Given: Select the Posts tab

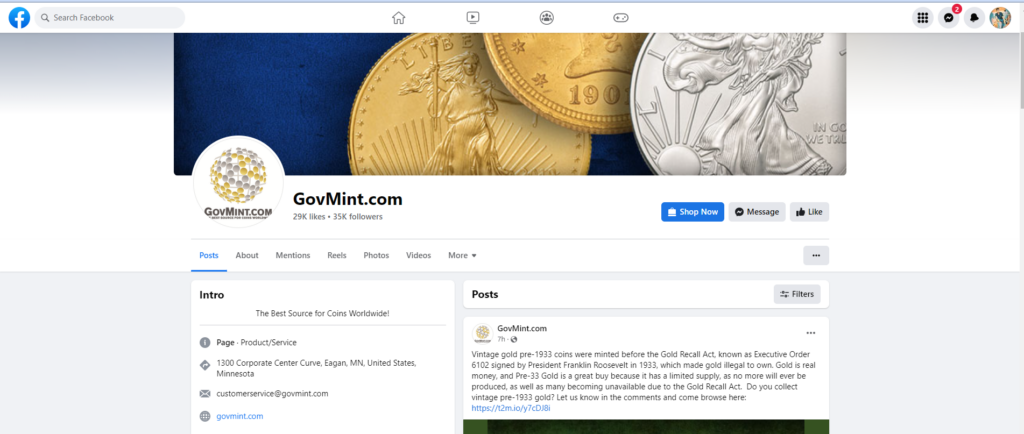Looking at the screenshot, I should point(209,255).
